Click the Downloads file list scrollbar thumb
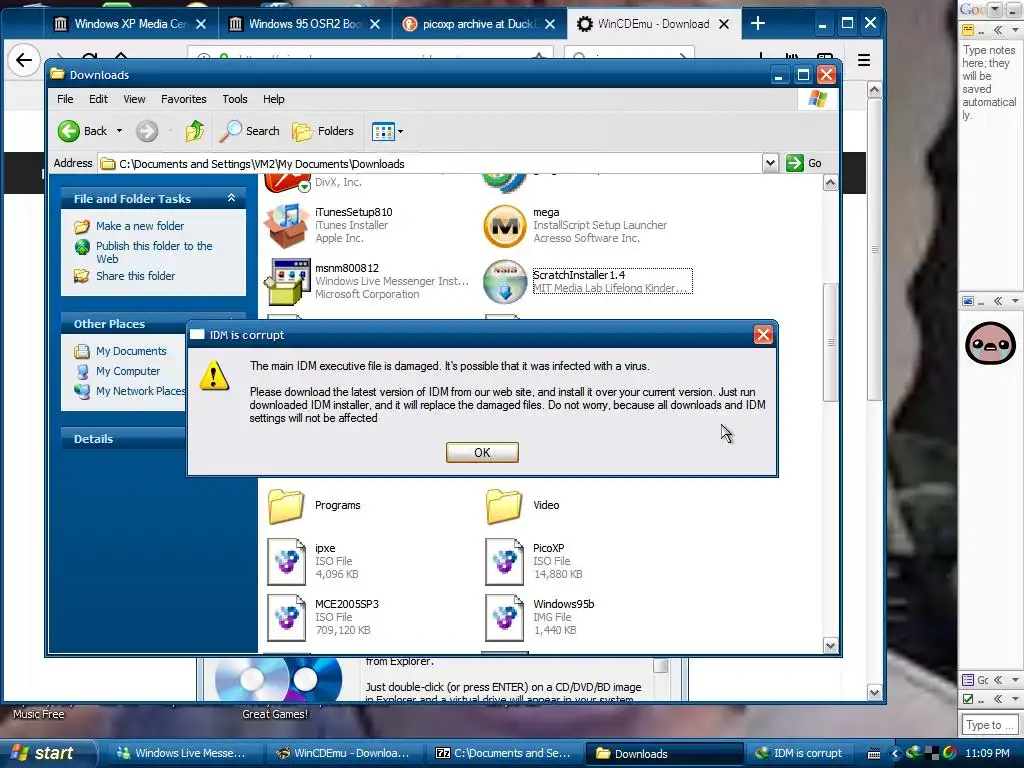 (831, 342)
